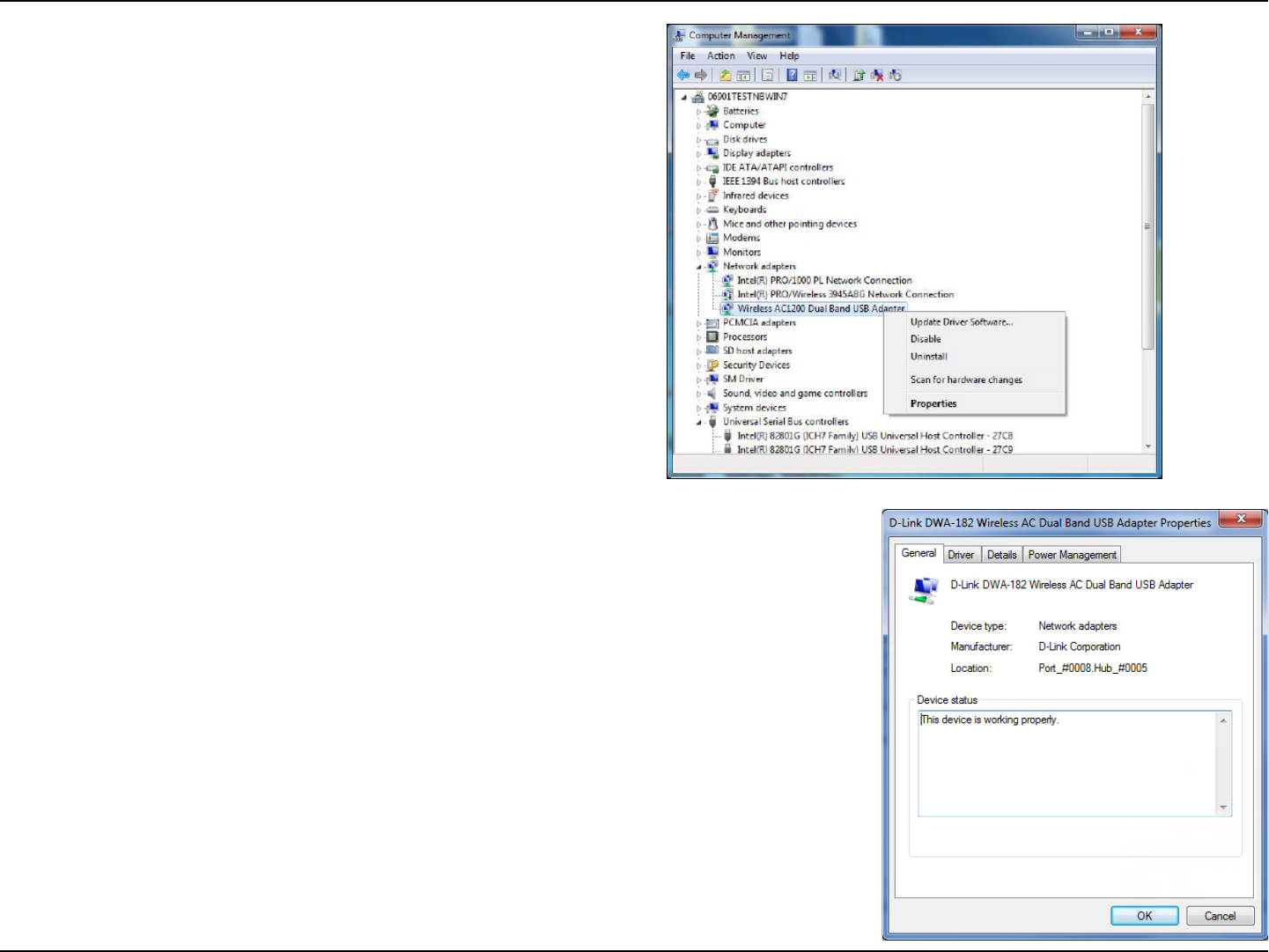Click the Keyboards category icon

coord(712,210)
